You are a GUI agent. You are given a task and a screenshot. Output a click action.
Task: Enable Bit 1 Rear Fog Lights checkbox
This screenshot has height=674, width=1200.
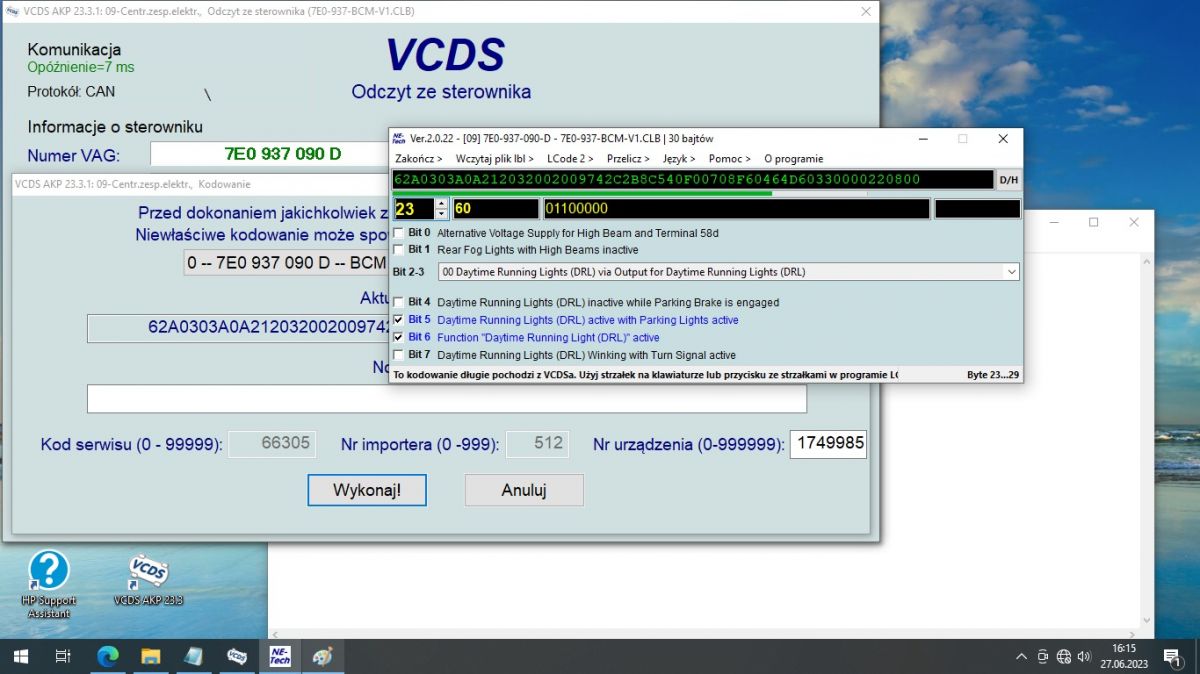tap(399, 250)
